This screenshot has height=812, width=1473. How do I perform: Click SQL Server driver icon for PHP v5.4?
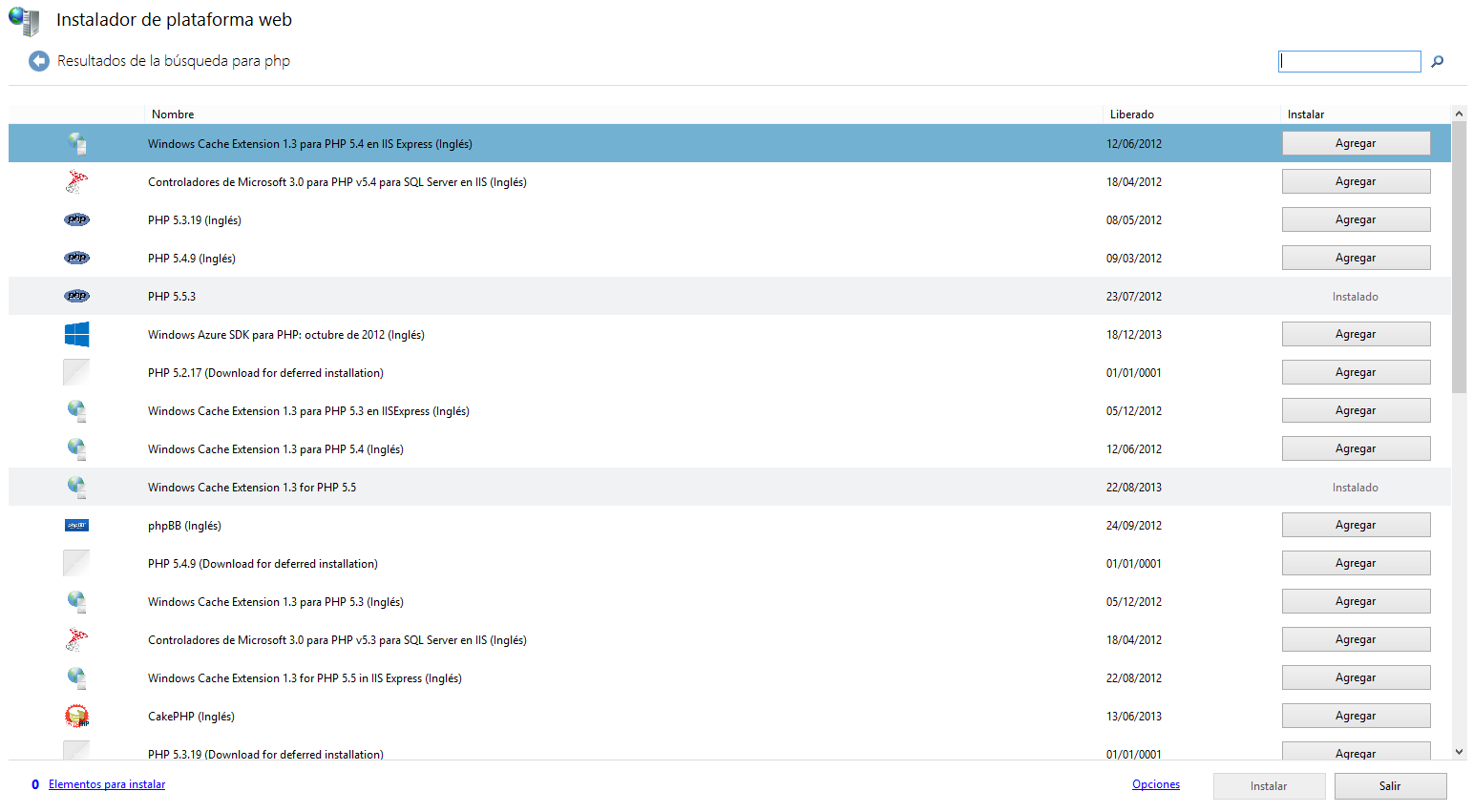click(76, 181)
